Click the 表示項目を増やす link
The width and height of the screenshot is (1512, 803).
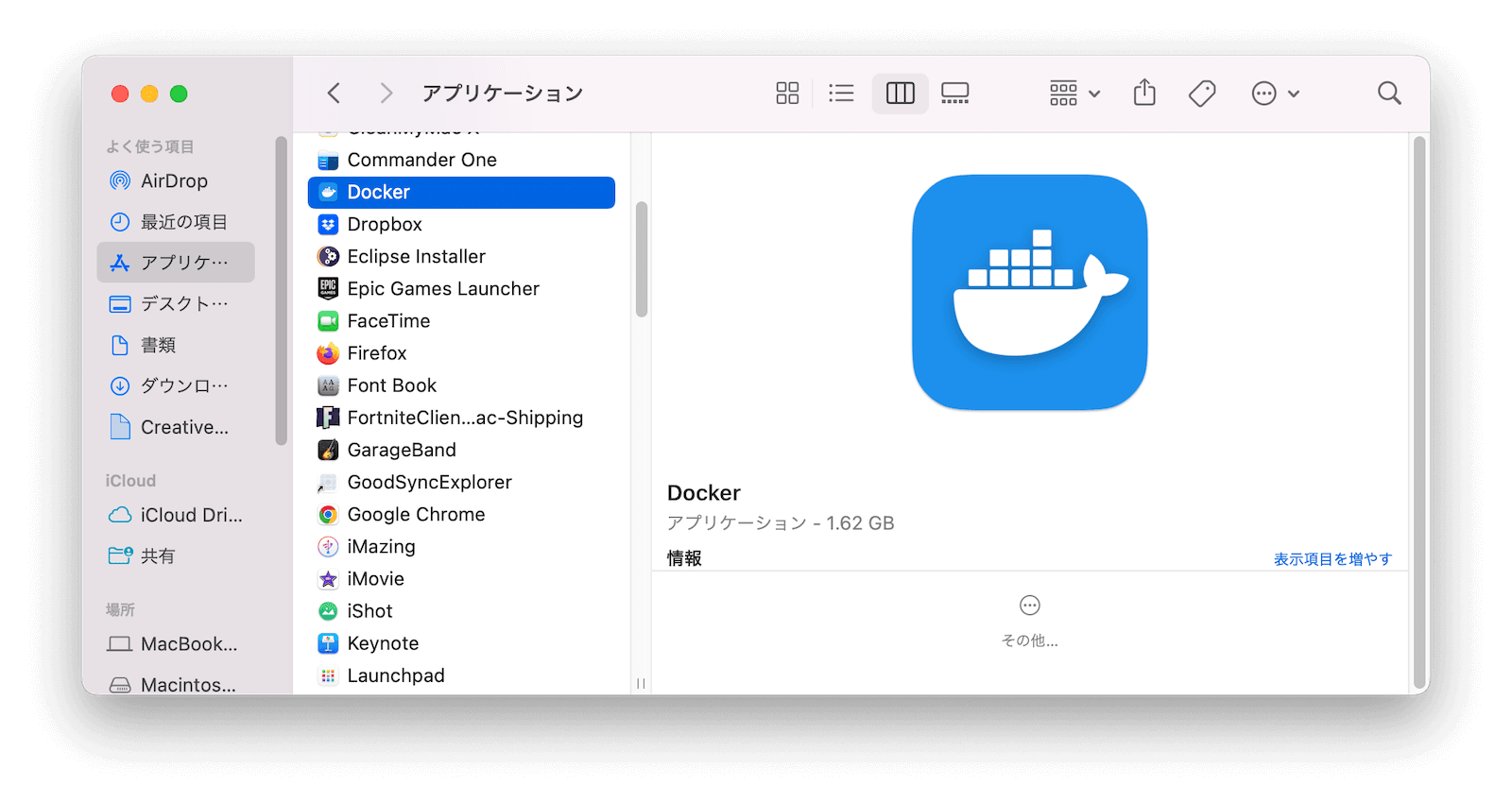(x=1332, y=559)
